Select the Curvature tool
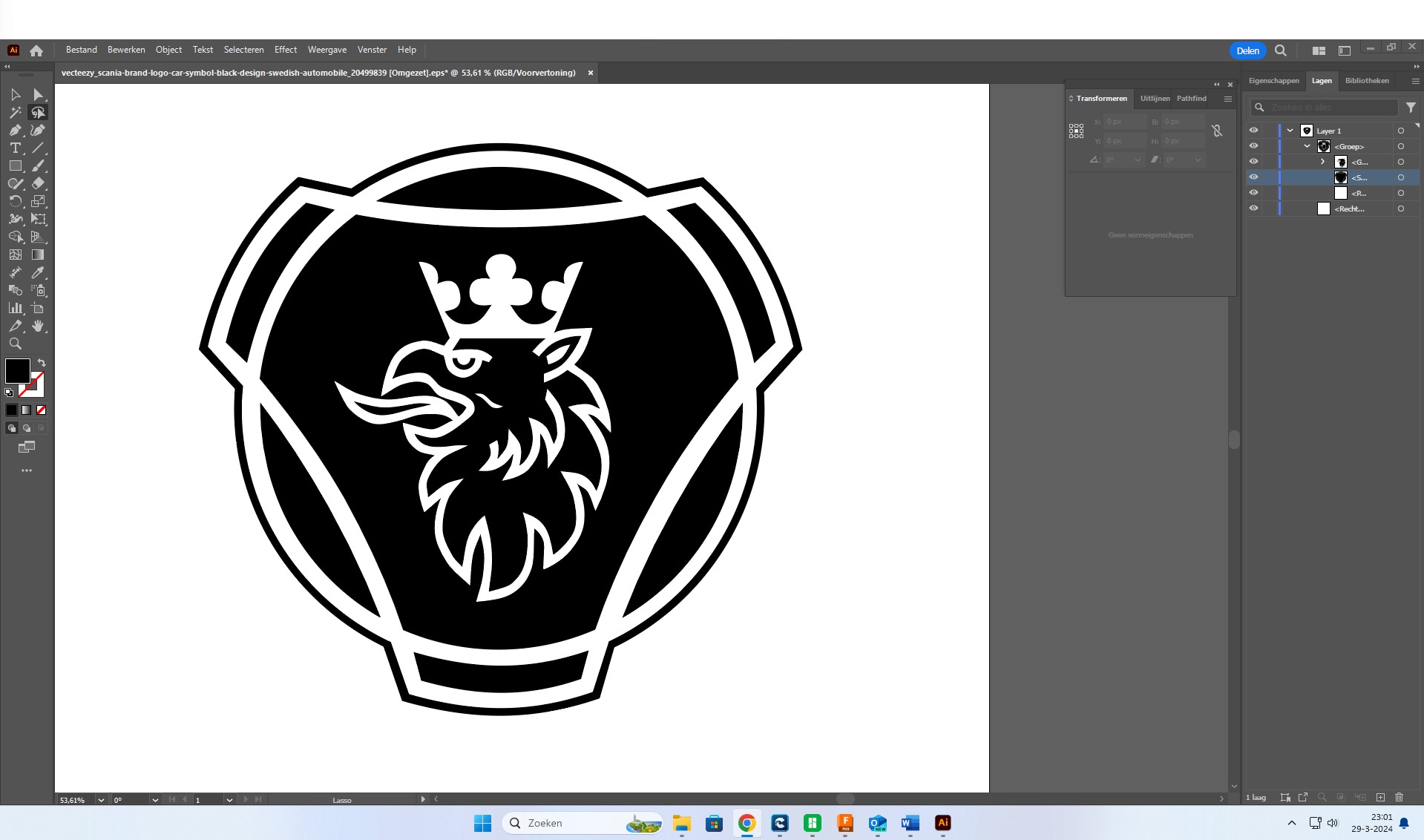Image resolution: width=1424 pixels, height=840 pixels. 38,131
